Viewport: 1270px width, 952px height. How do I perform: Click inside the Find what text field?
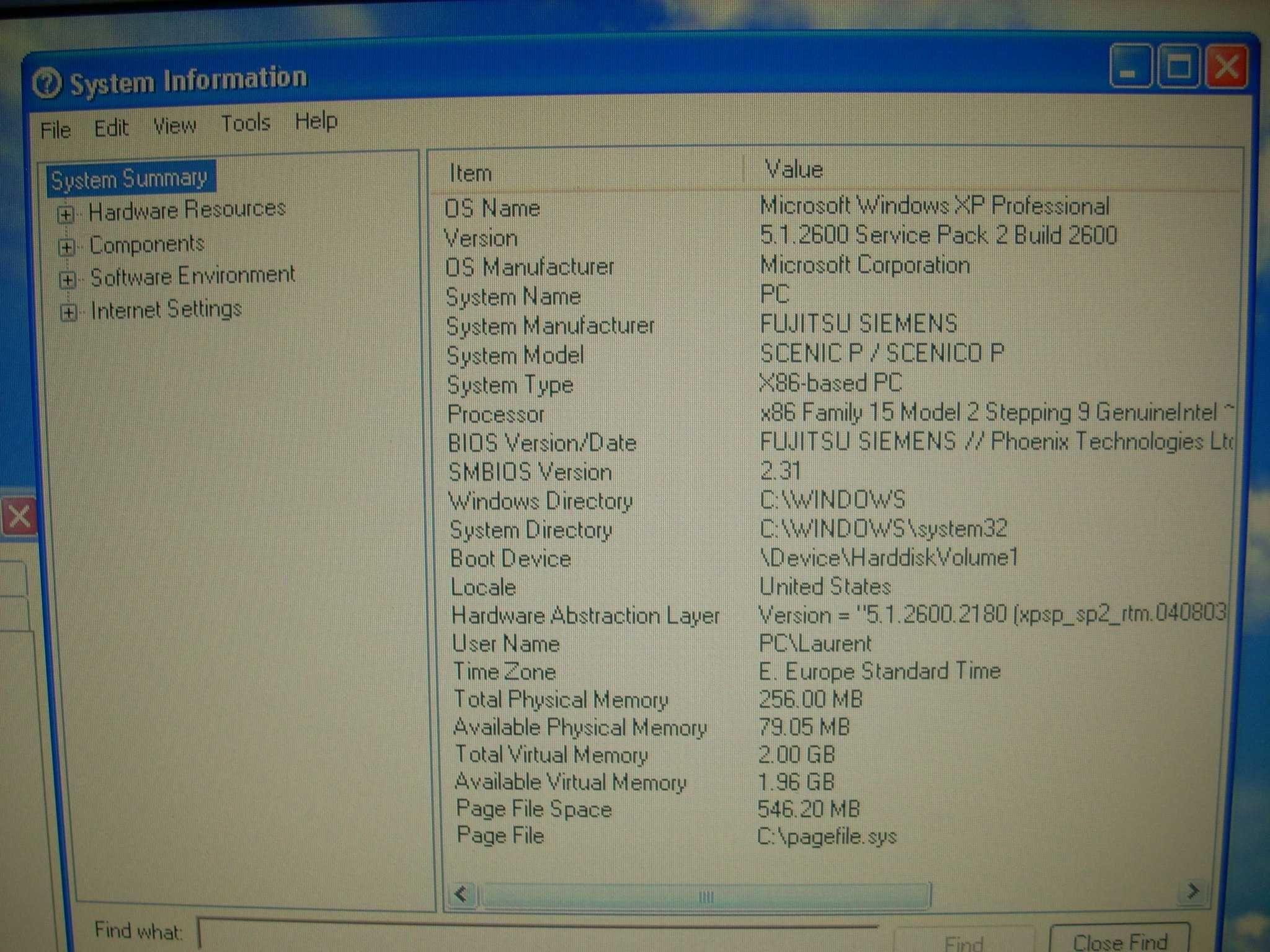click(x=538, y=935)
